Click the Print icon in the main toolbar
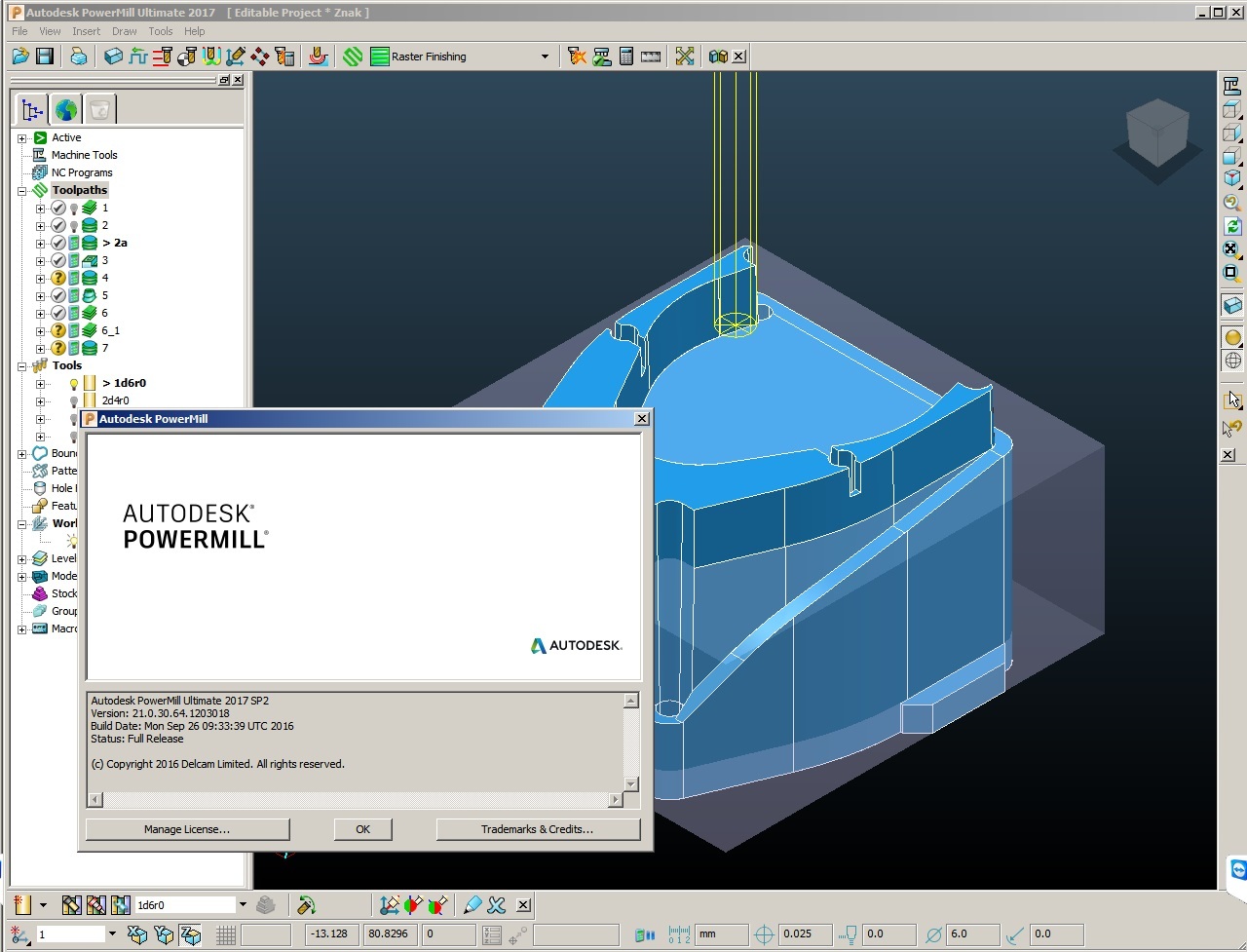 pyautogui.click(x=79, y=57)
